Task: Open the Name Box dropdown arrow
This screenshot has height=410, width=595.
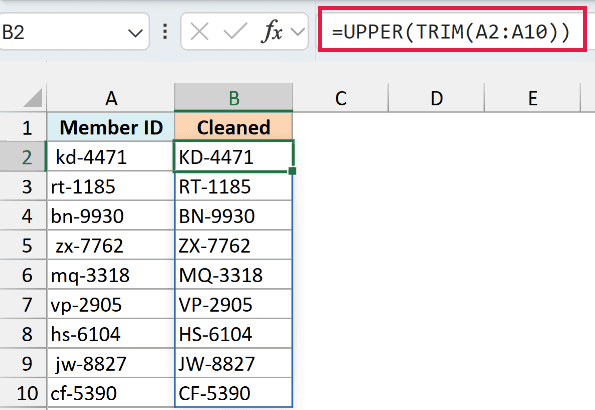Action: coord(135,33)
